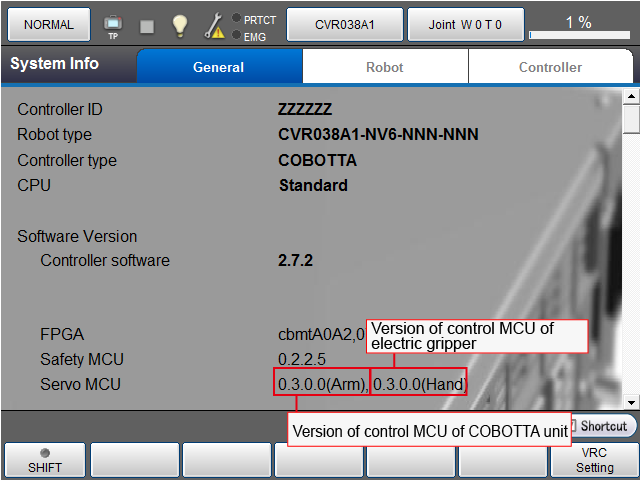Open the CVR038A1 robot selector
The image size is (640, 480).
point(345,24)
